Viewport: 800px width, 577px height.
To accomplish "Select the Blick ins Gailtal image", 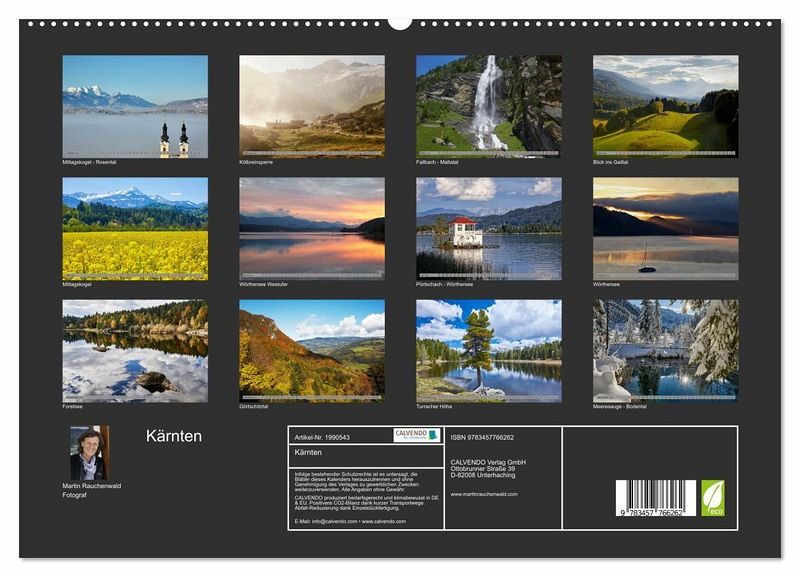I will click(x=665, y=103).
